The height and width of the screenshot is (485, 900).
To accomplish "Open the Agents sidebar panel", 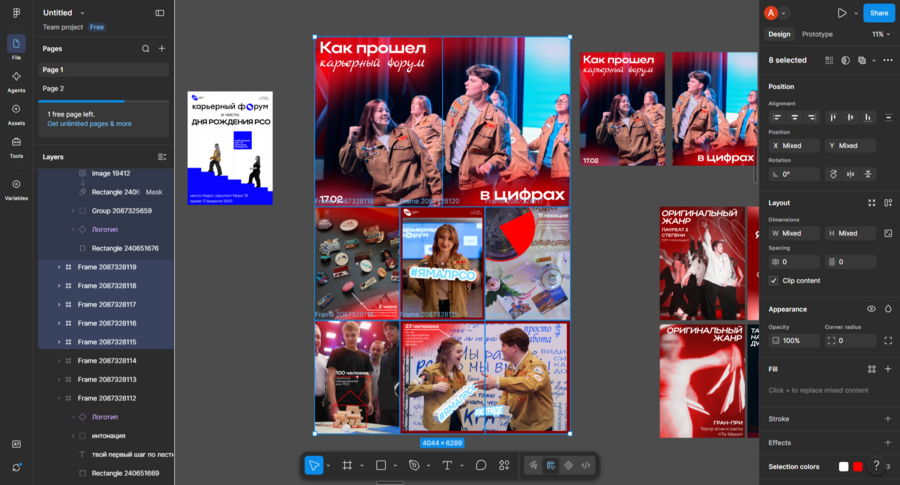I will click(16, 82).
